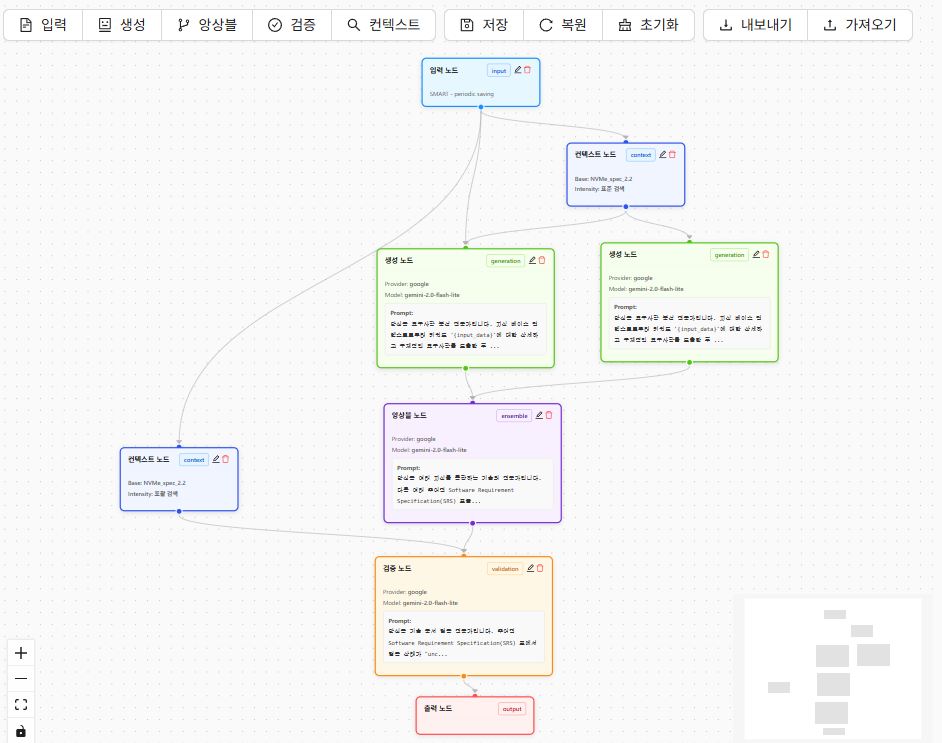Click the minimap overview panel
Image resolution: width=942 pixels, height=743 pixels.
tap(833, 669)
